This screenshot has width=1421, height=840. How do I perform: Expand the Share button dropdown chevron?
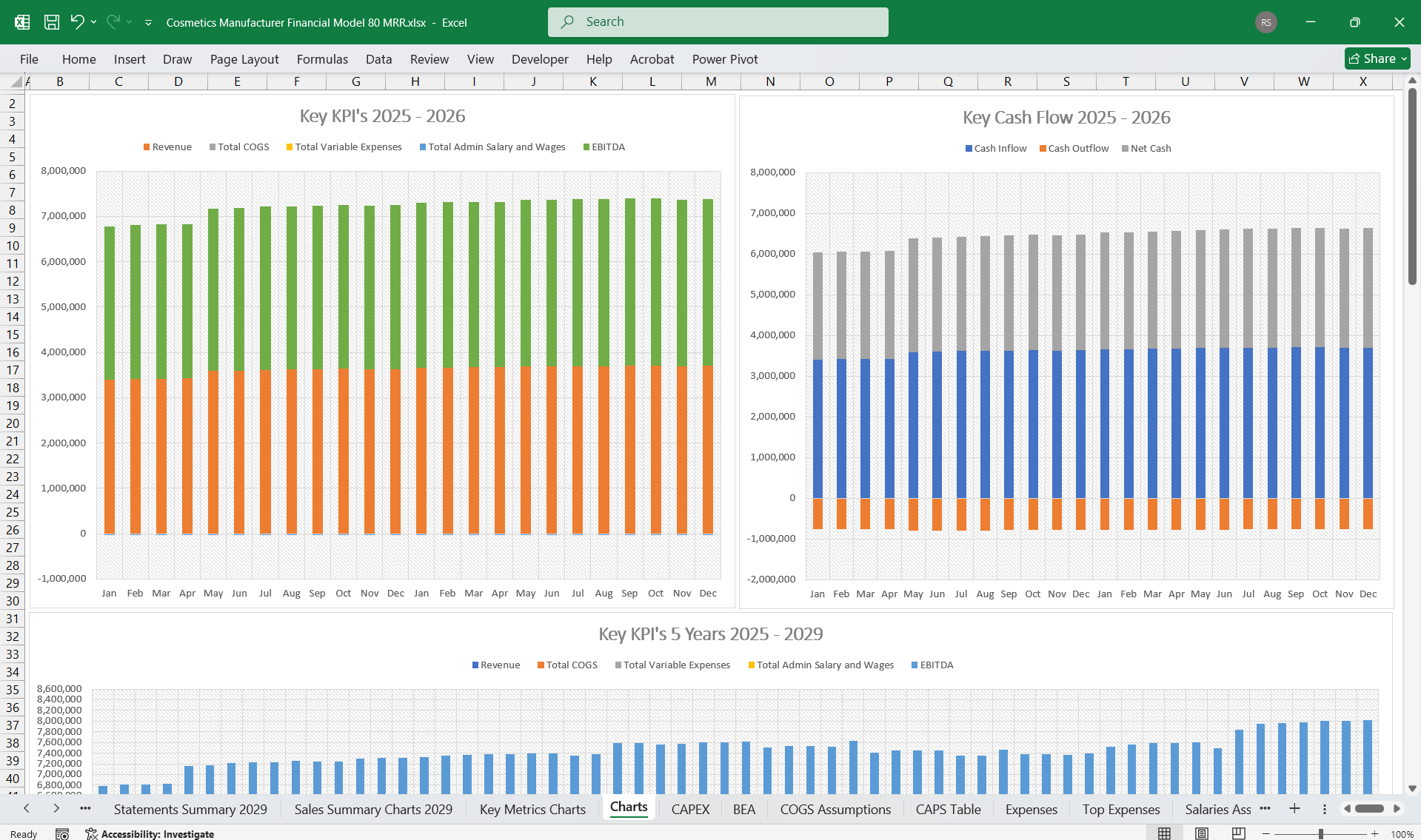pos(1405,58)
